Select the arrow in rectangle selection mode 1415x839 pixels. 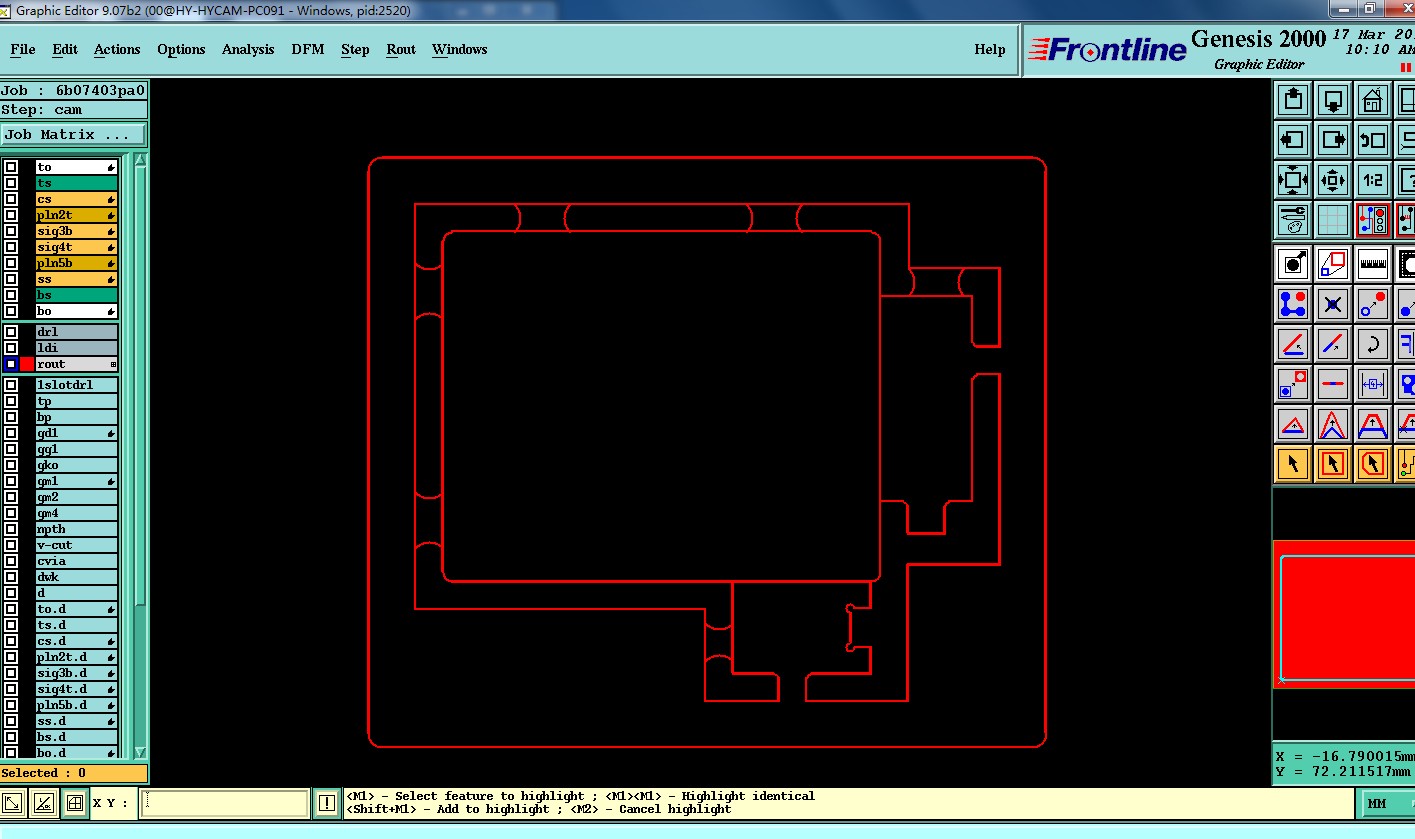click(1333, 464)
